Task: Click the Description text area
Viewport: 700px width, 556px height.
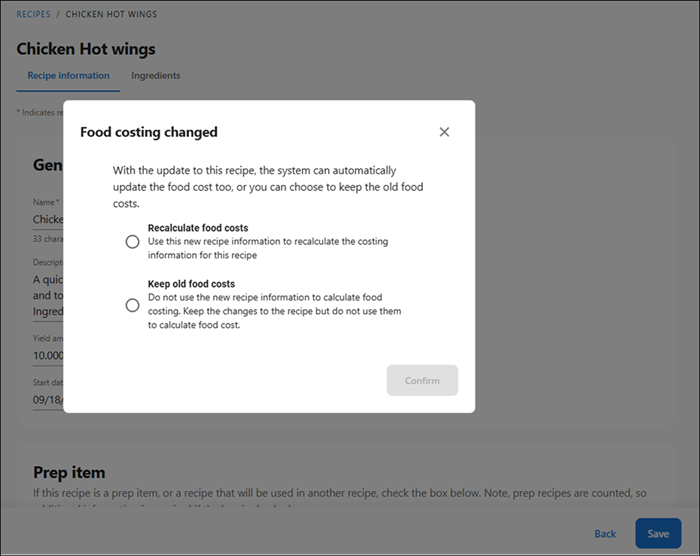Action: (48, 288)
